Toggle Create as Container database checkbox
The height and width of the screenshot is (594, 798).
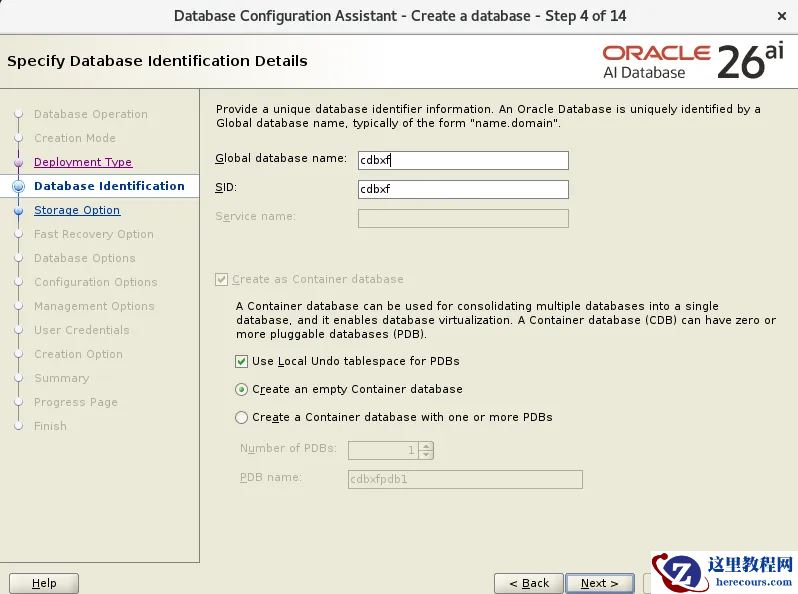tap(221, 279)
